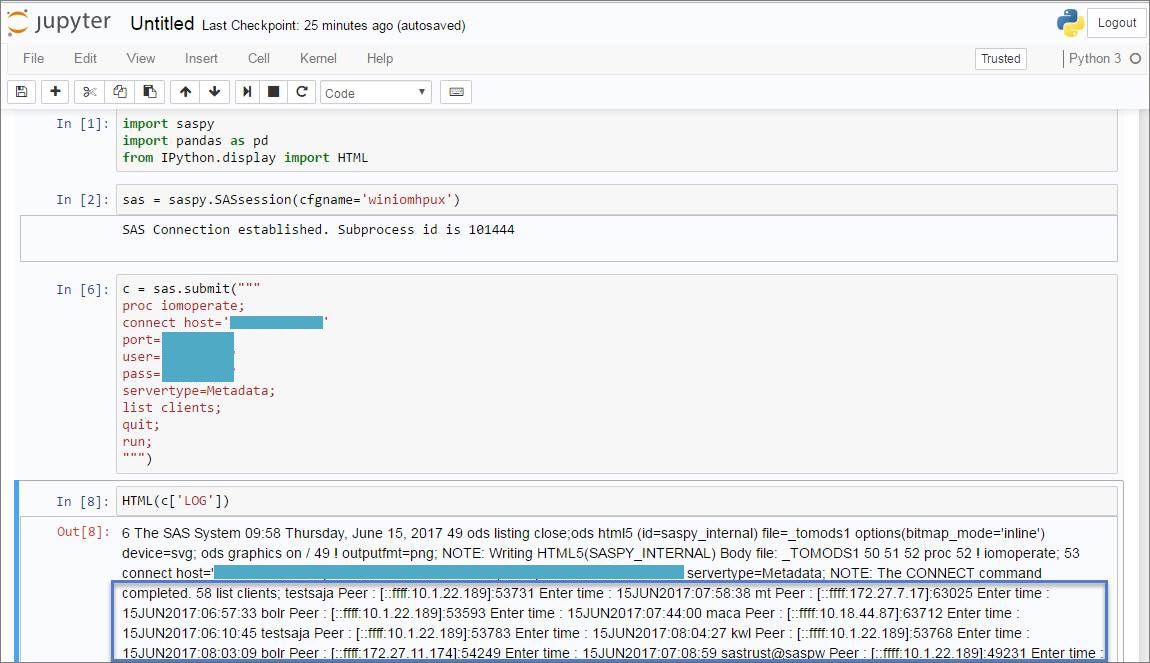
Task: Open the Cell menu
Action: pos(258,58)
